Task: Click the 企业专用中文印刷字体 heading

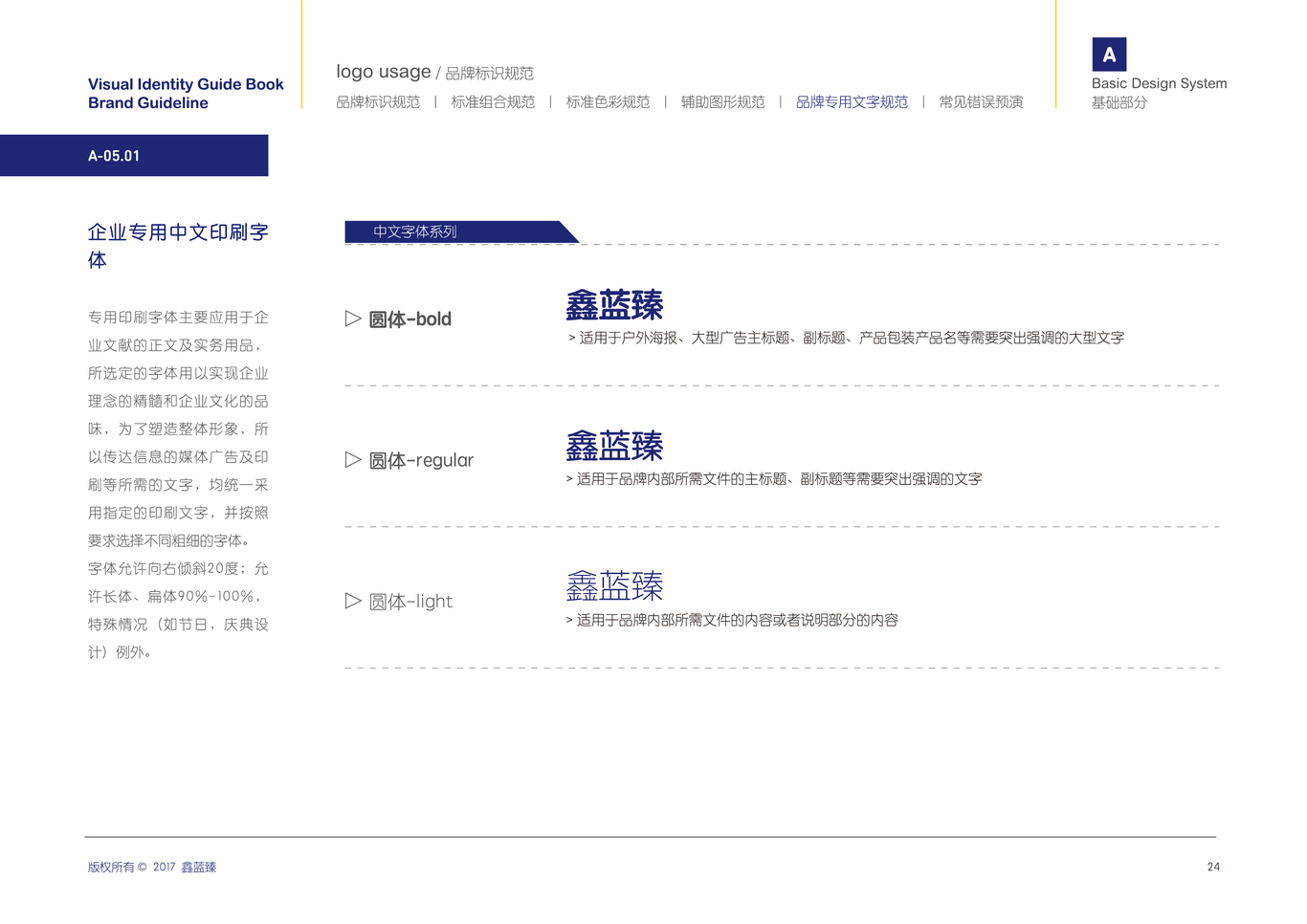Action: (x=178, y=246)
